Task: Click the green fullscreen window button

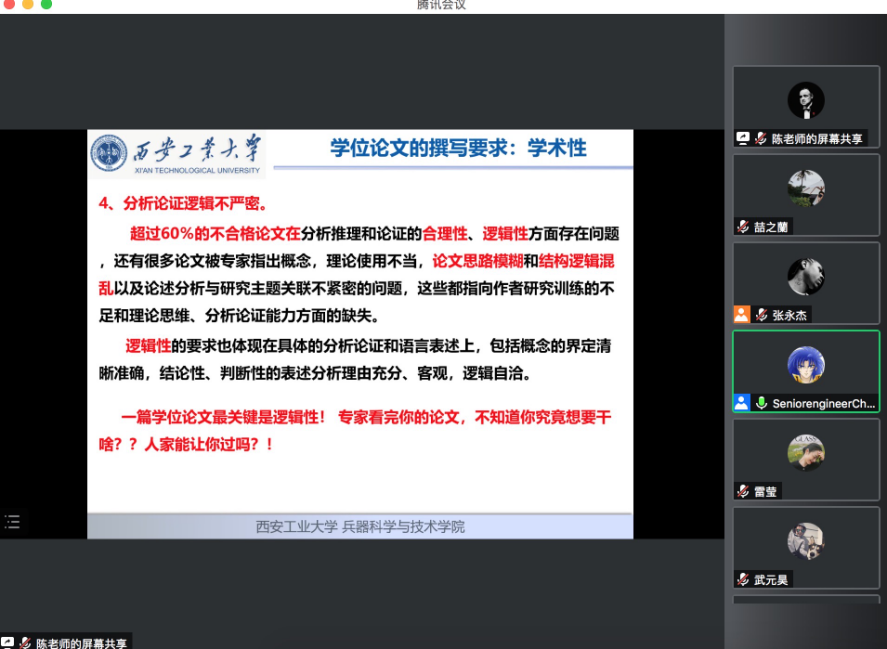Action: pos(46,5)
